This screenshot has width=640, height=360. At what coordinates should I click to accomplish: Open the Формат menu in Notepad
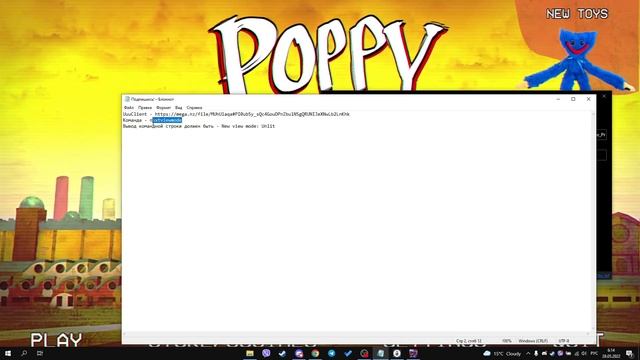coord(164,108)
